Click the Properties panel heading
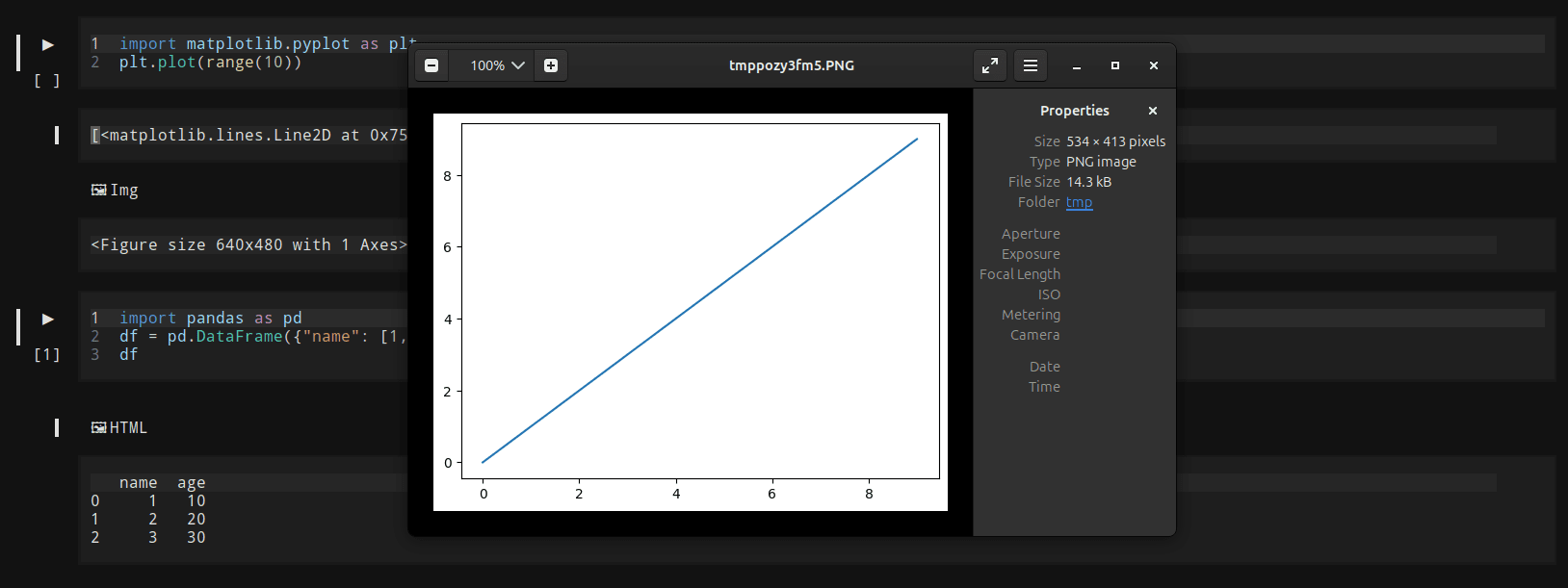The height and width of the screenshot is (588, 1568). (x=1075, y=111)
